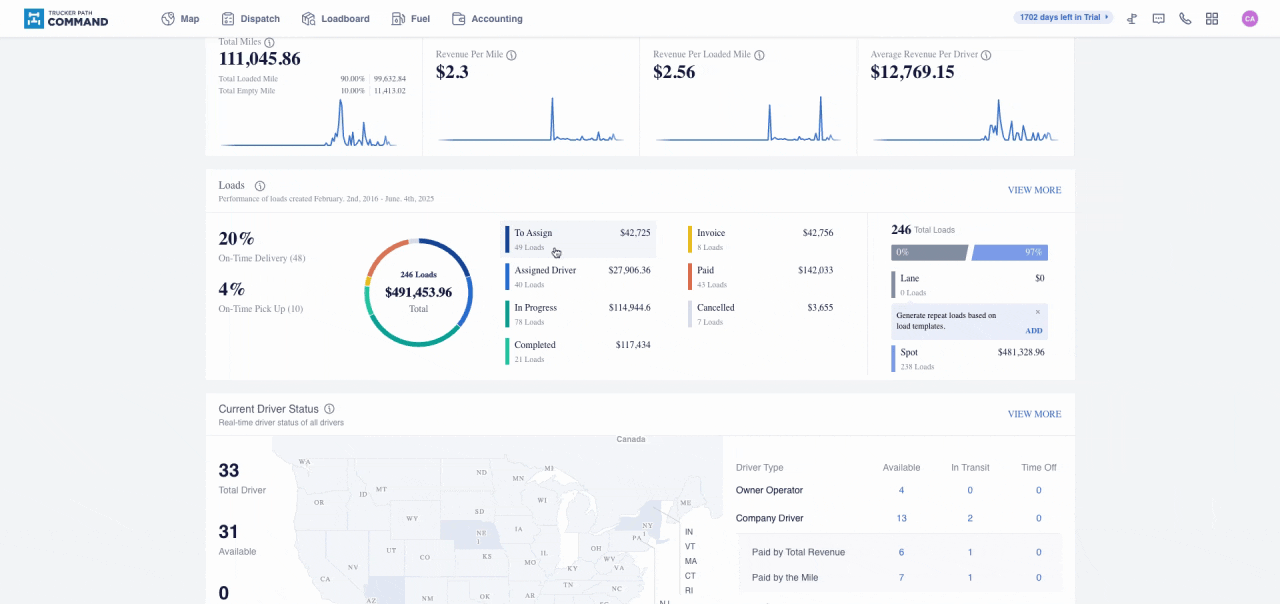Dismiss the repeat loads tip box
Viewport: 1280px width, 604px height.
1038,312
